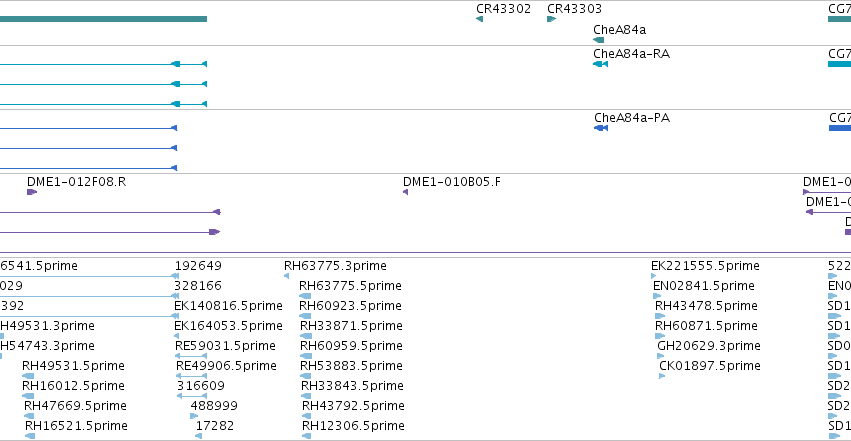
Task: Open the RE59031.5prime EST label
Action: coord(225,346)
